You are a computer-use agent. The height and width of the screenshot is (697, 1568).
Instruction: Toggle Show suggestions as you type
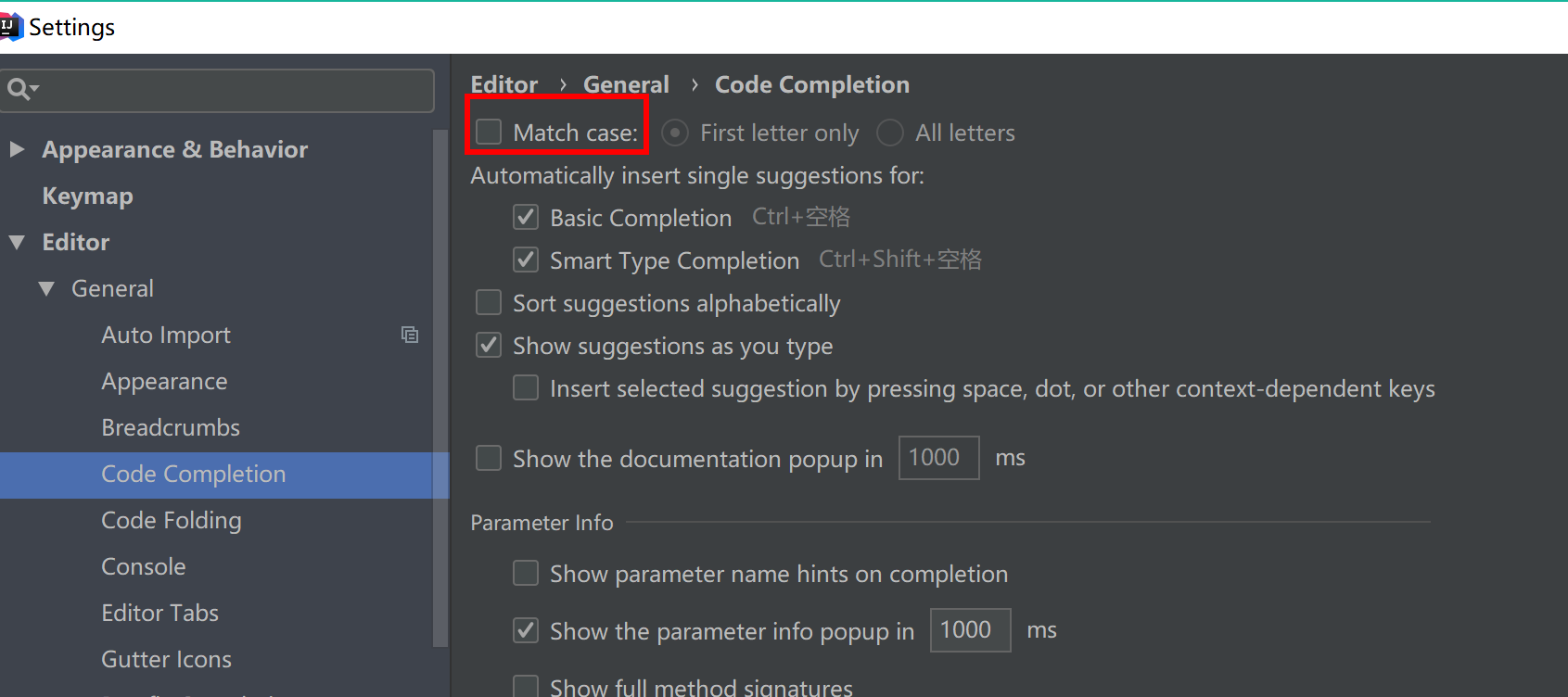488,345
